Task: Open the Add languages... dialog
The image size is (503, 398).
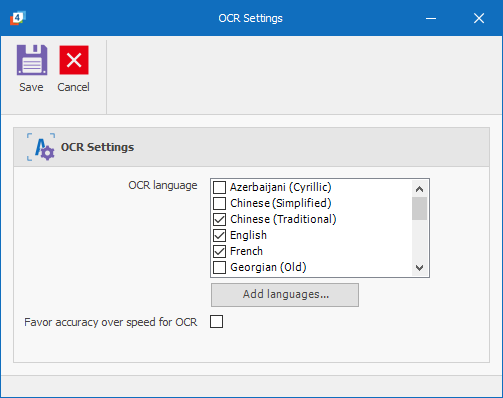Action: pyautogui.click(x=285, y=295)
